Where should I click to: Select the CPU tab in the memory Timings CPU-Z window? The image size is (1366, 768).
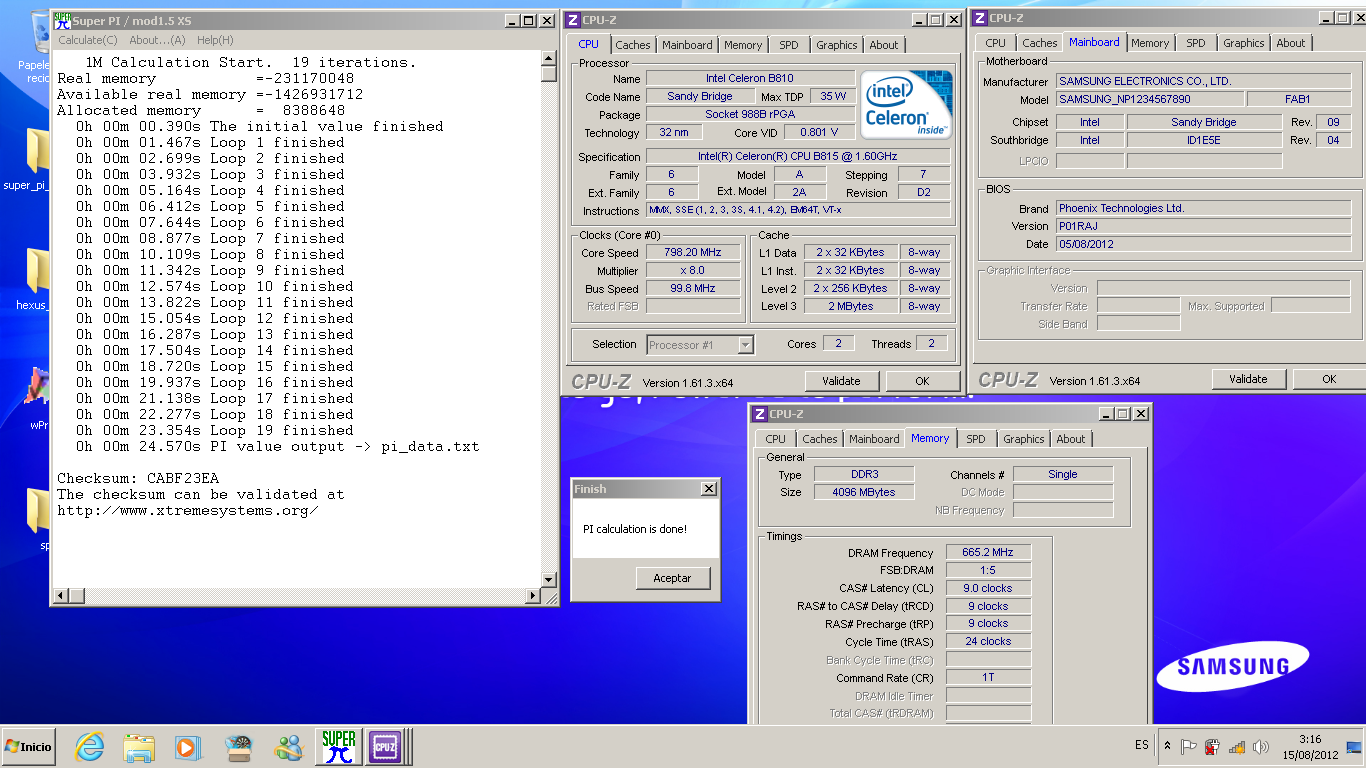[x=775, y=439]
